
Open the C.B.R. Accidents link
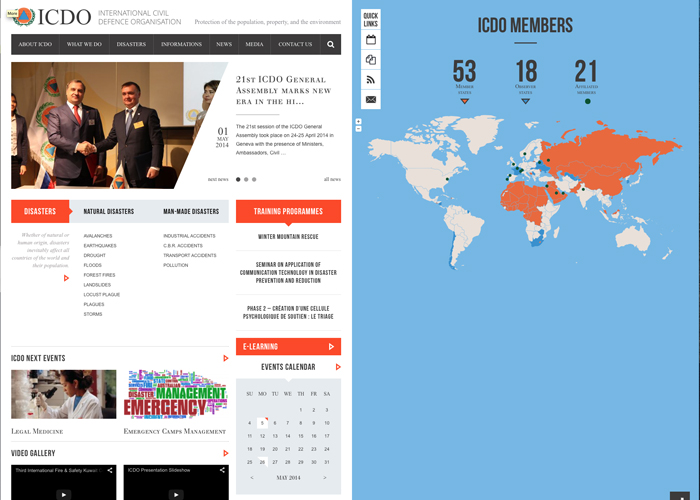point(183,246)
